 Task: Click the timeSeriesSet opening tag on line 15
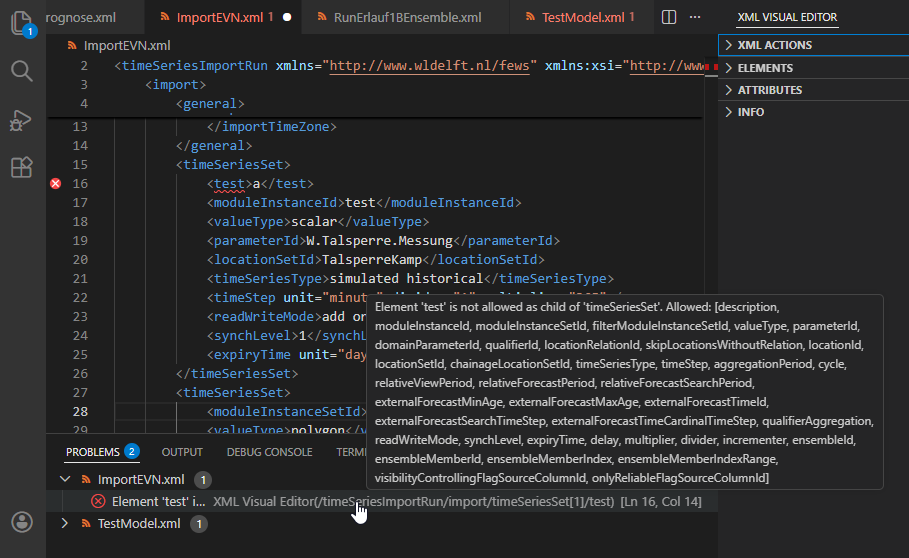click(x=233, y=165)
